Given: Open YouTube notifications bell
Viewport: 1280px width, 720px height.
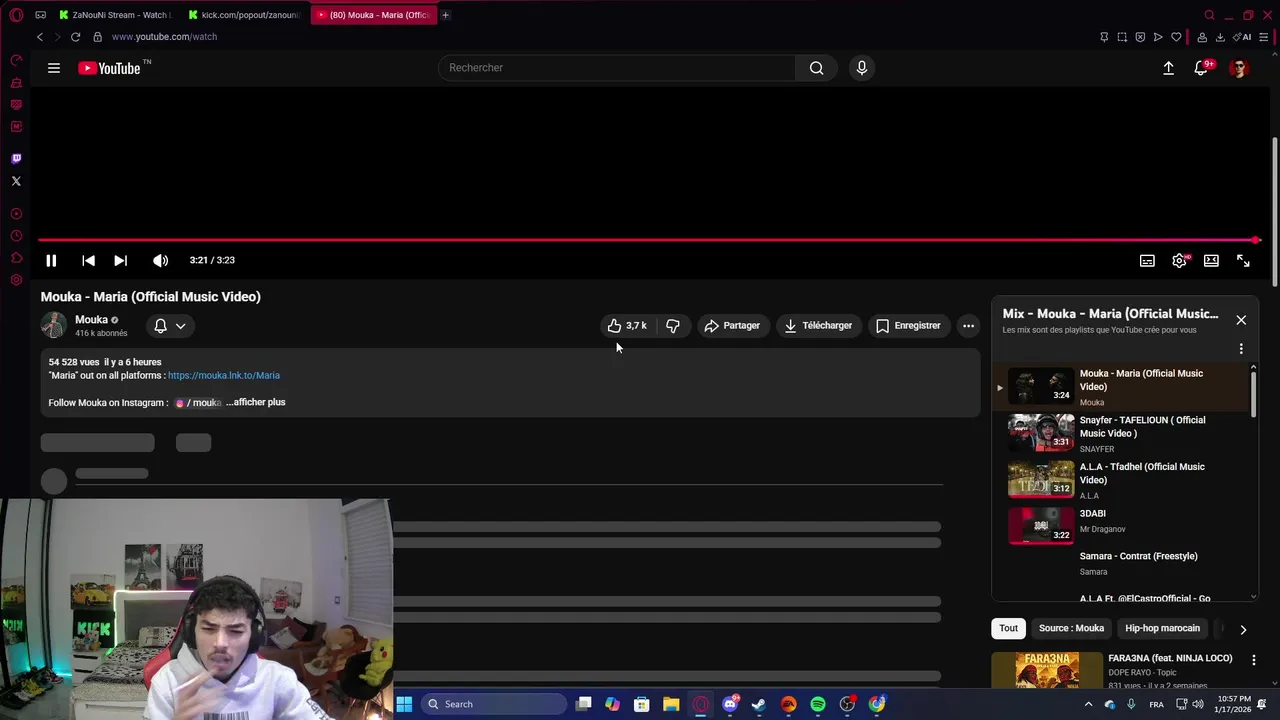Looking at the screenshot, I should [1201, 68].
